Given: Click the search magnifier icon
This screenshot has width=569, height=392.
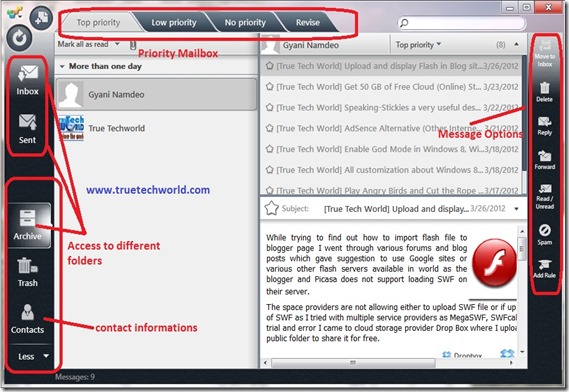Looking at the screenshot, I should click(x=404, y=23).
